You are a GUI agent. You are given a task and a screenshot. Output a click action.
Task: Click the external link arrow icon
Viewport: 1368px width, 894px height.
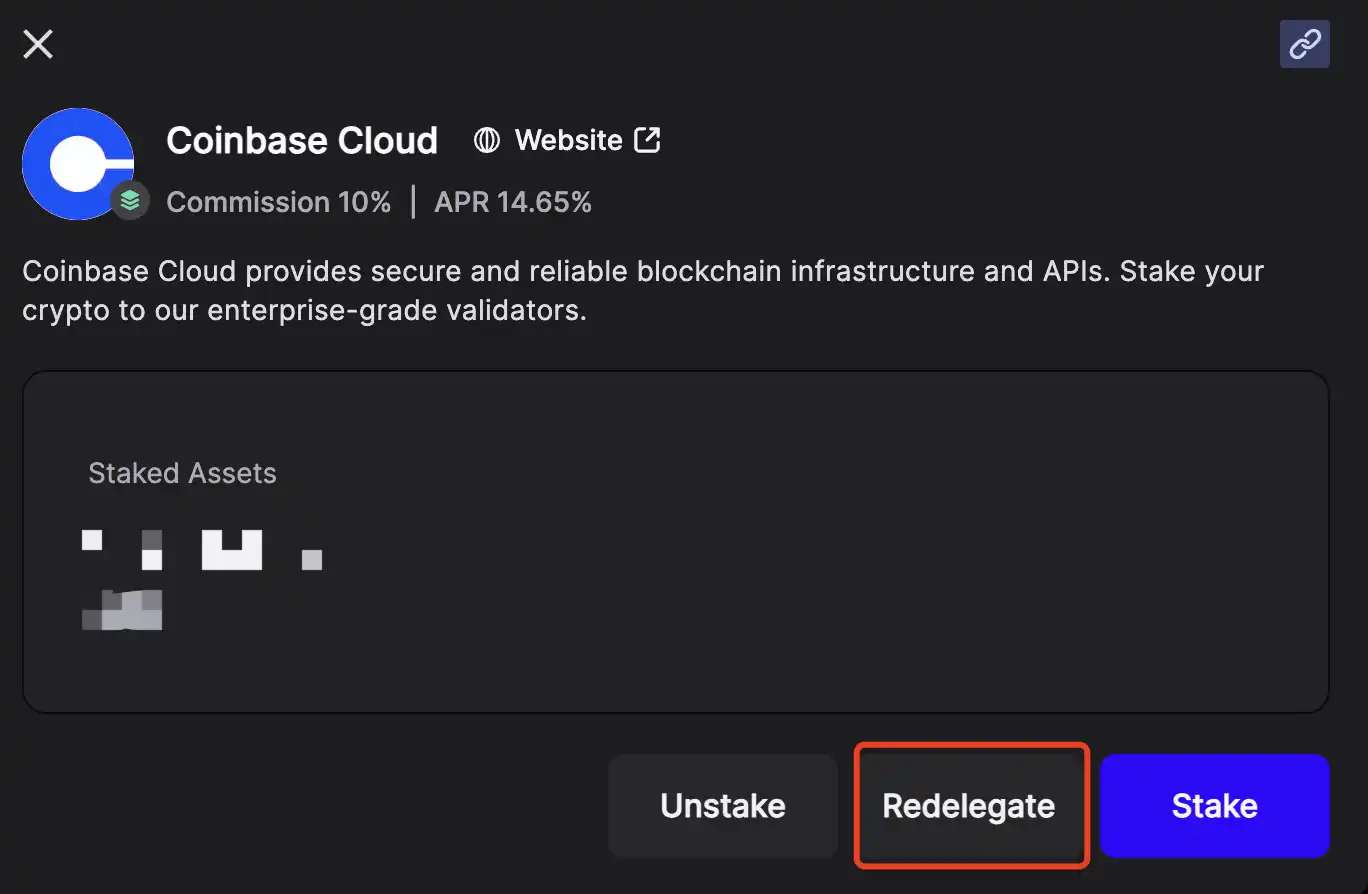[x=648, y=140]
